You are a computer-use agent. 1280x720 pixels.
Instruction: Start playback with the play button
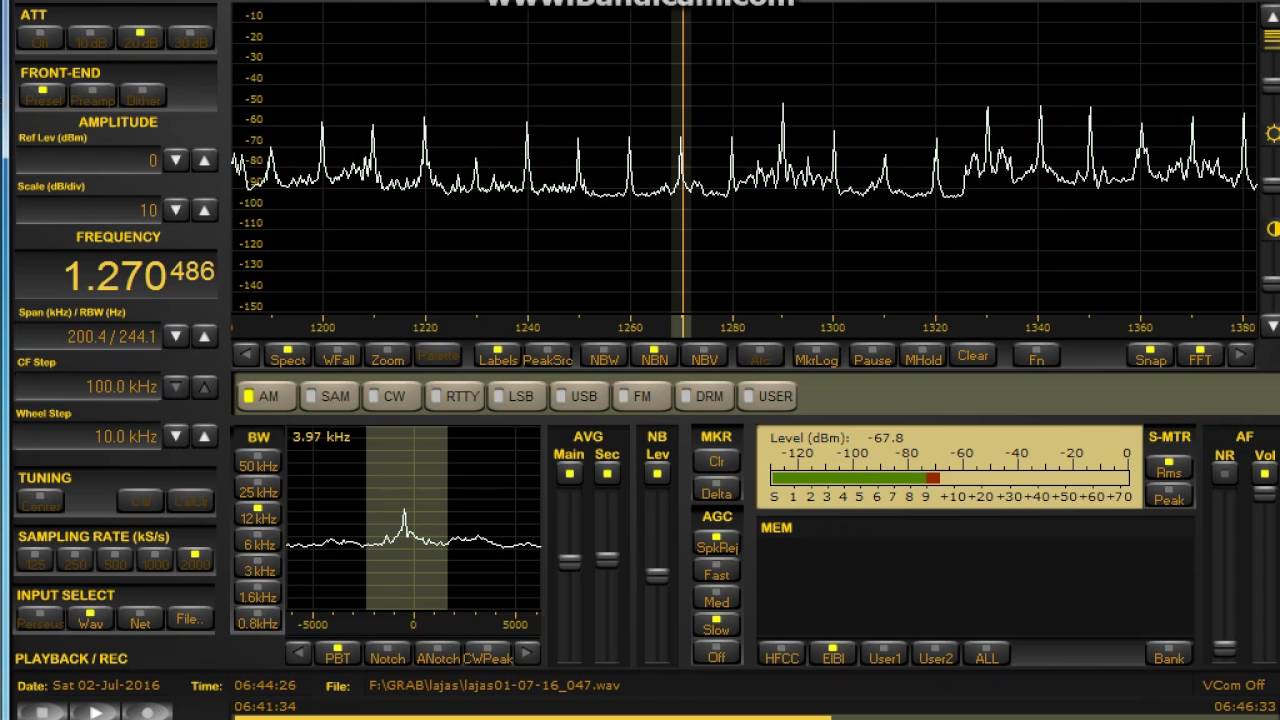coord(97,712)
